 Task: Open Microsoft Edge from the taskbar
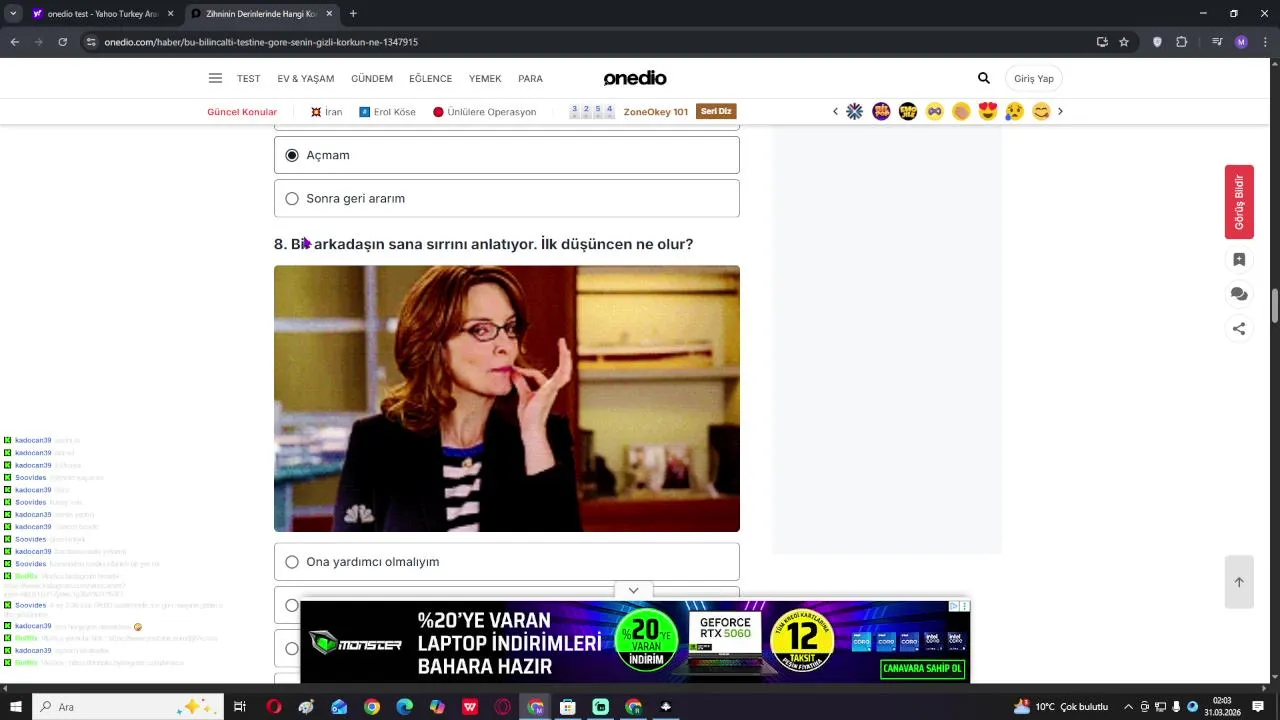click(x=404, y=707)
